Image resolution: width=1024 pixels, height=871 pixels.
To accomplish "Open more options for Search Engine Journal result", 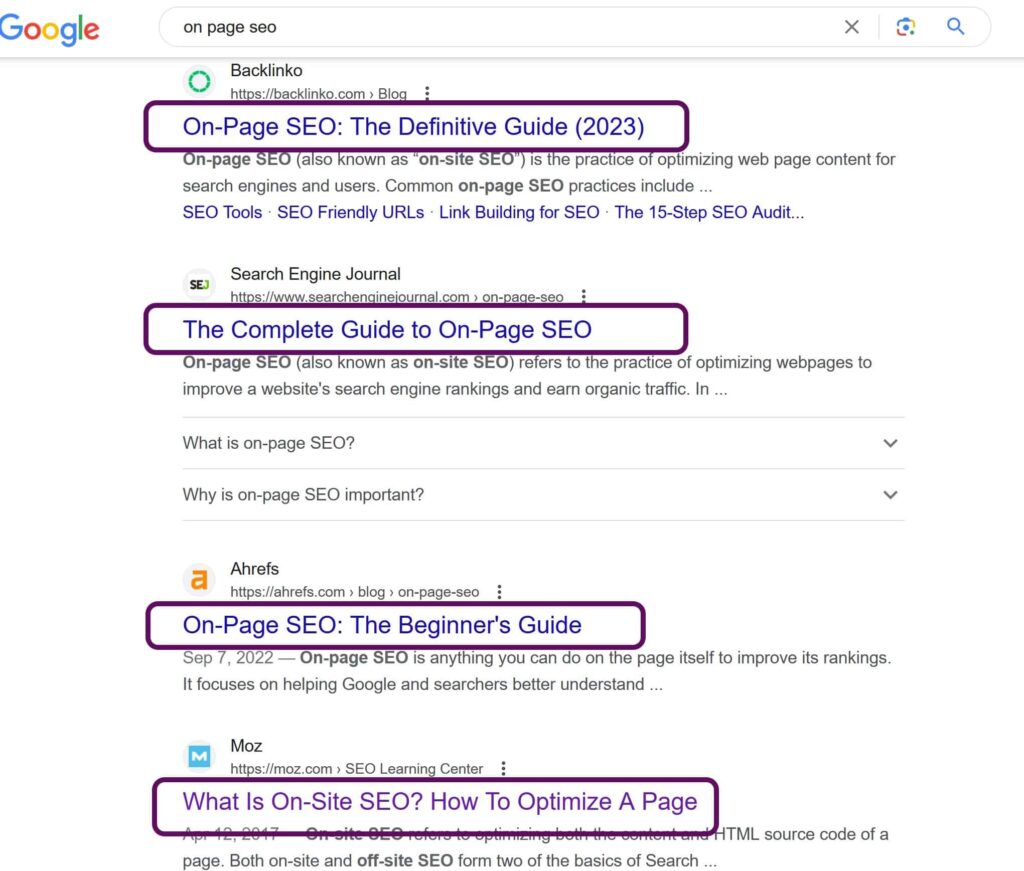I will click(x=584, y=296).
